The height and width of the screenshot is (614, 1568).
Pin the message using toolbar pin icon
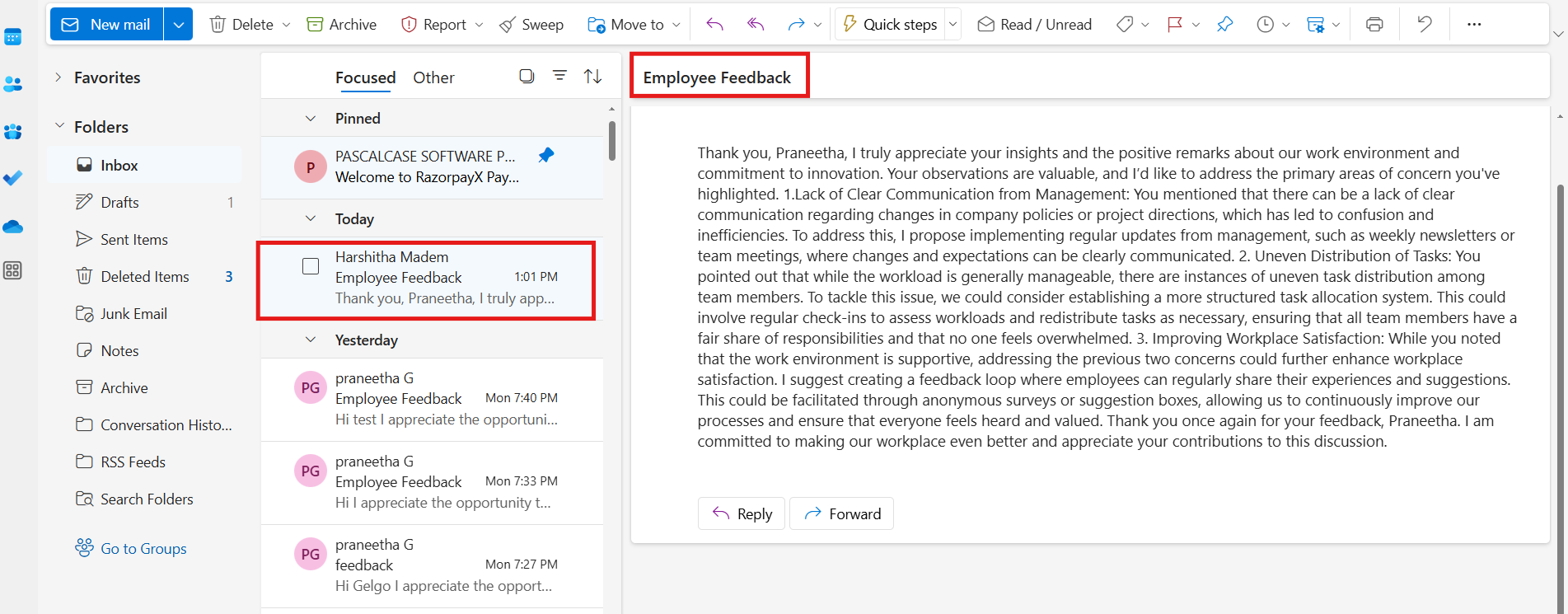coord(1224,25)
